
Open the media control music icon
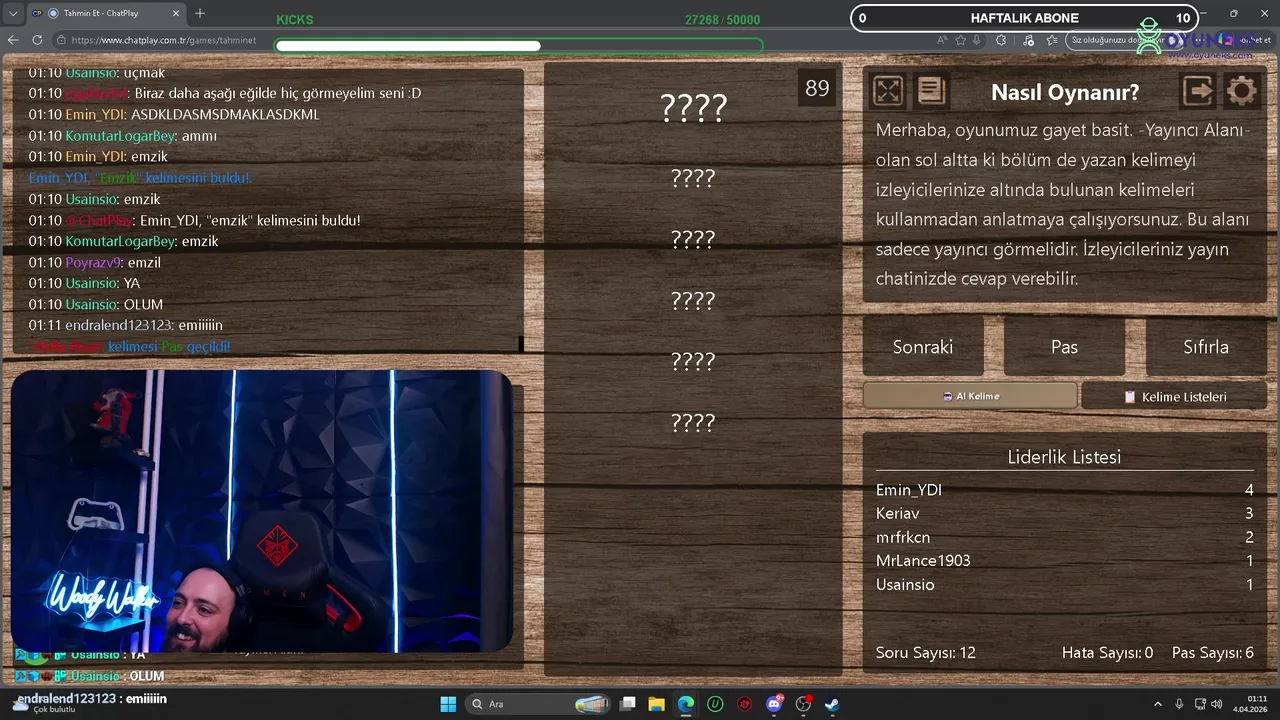pyautogui.click(x=1027, y=40)
